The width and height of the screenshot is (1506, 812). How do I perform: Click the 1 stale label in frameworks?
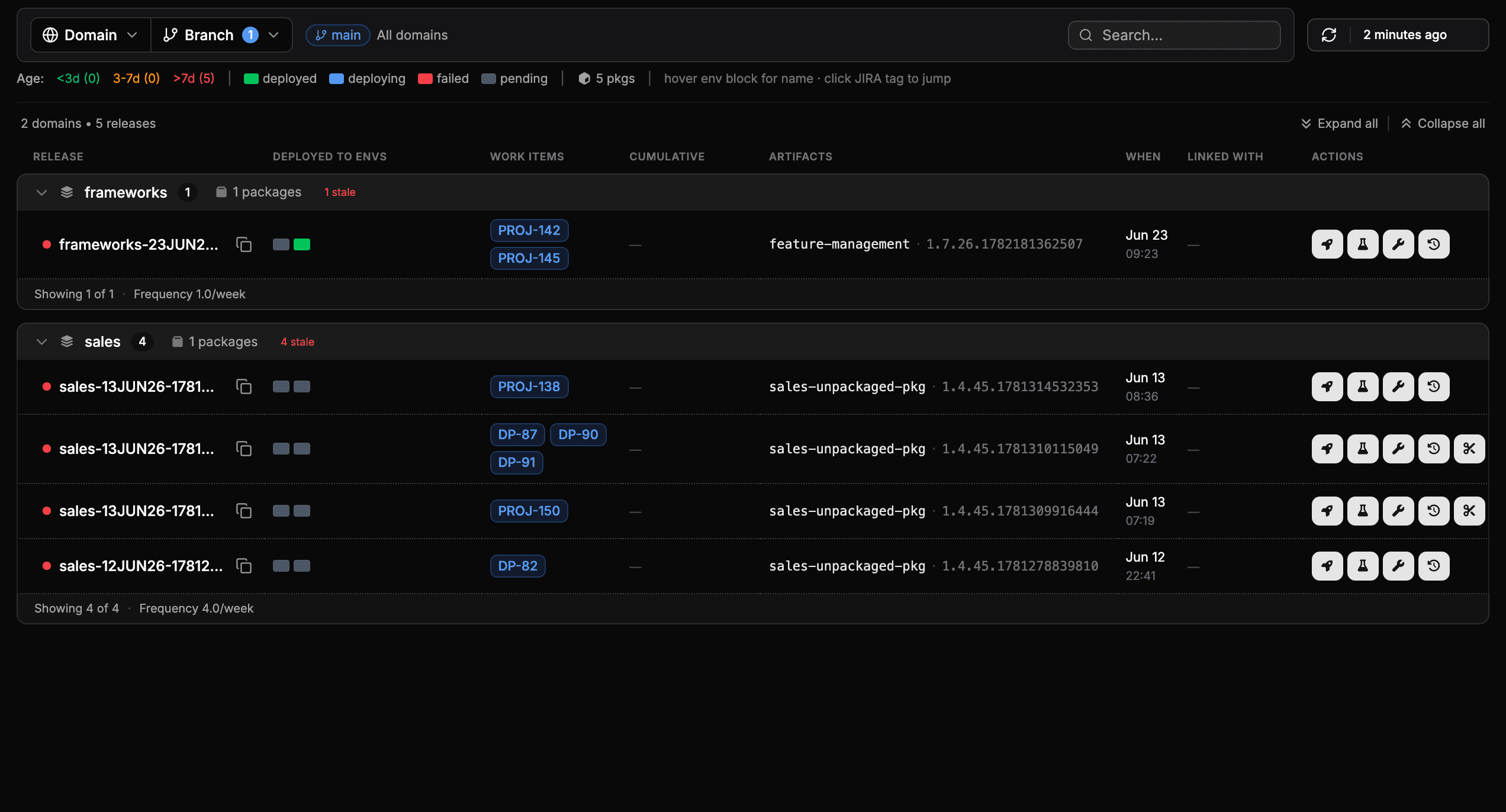point(340,193)
